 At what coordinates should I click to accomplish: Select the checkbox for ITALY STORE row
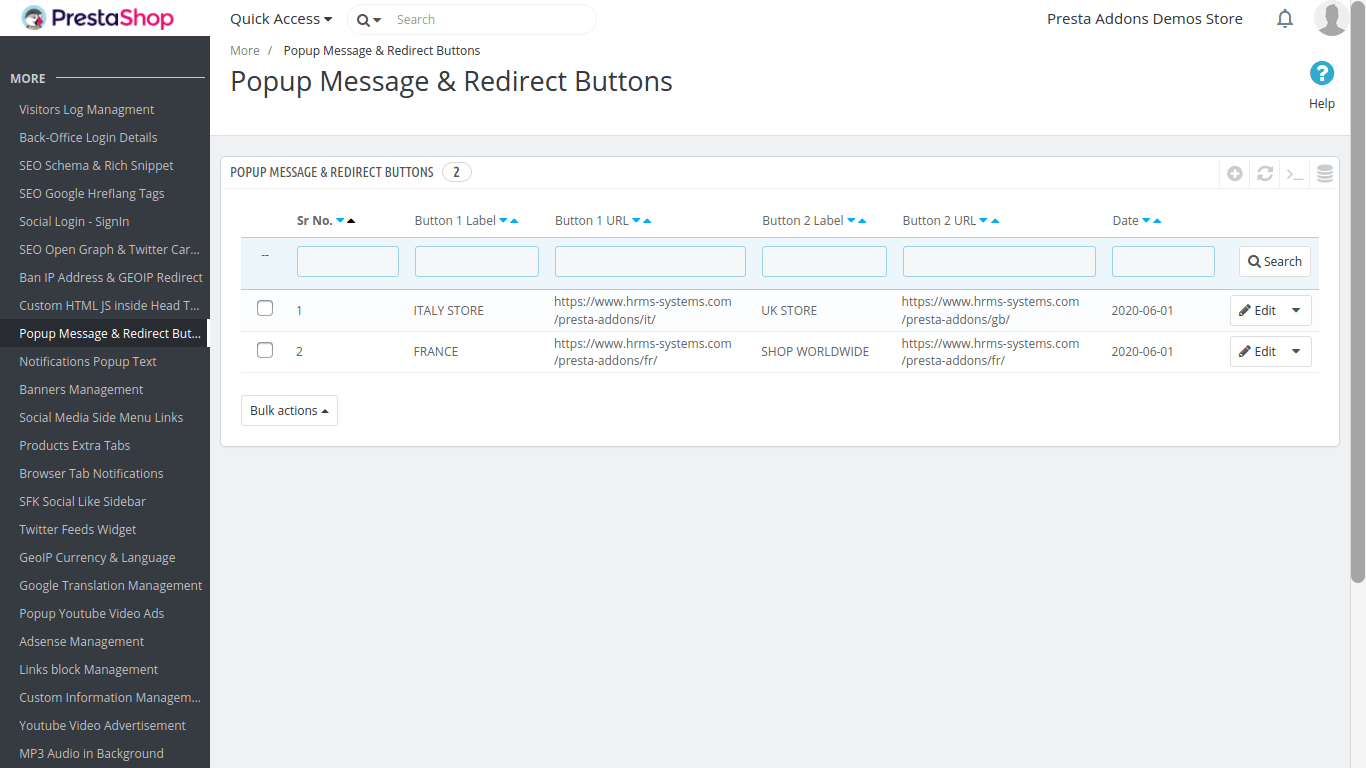265,309
